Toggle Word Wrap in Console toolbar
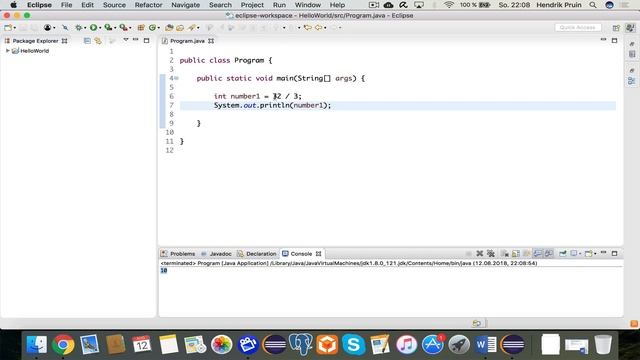640x360 pixels. pyautogui.click(x=527, y=253)
